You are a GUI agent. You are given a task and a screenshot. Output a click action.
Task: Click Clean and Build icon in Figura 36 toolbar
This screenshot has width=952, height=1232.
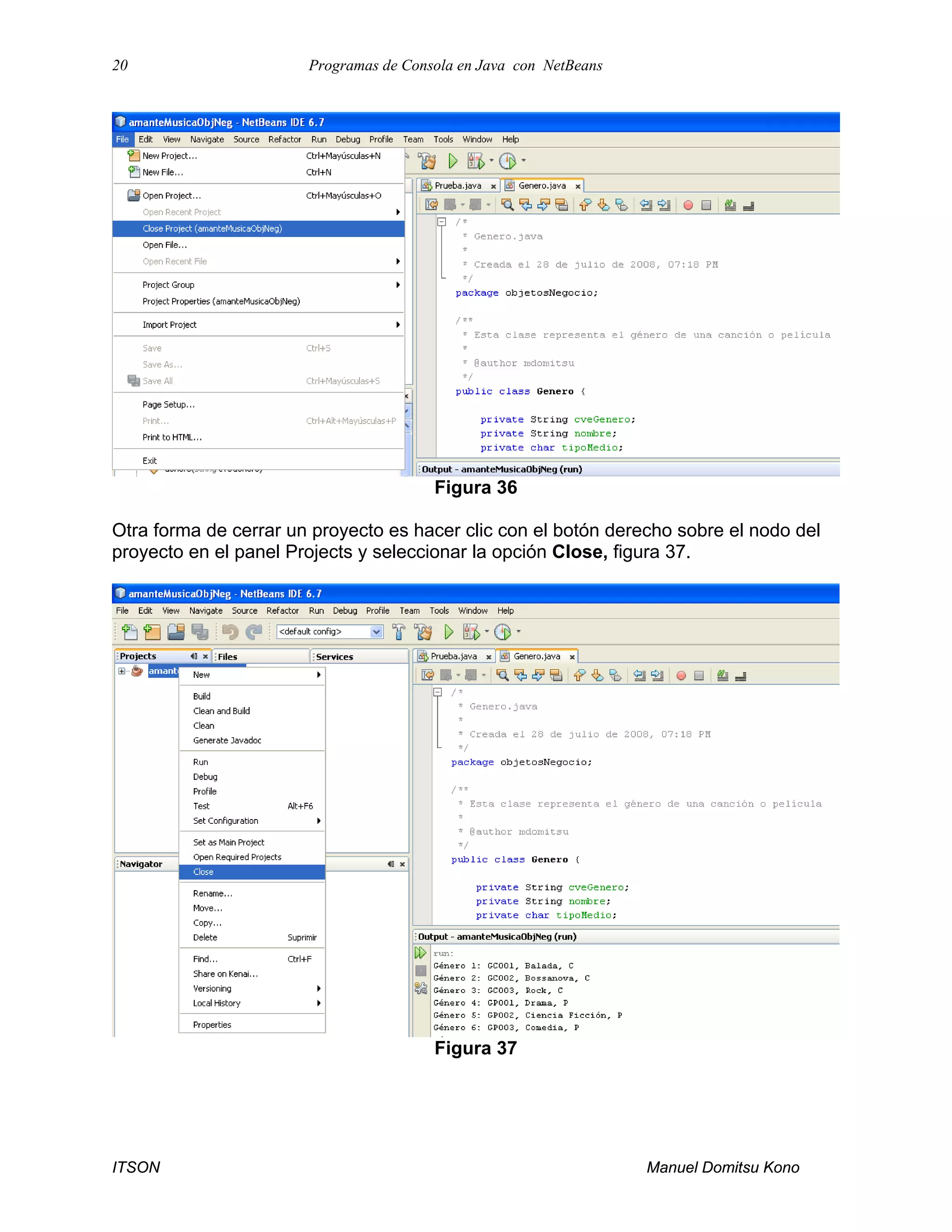[x=427, y=161]
